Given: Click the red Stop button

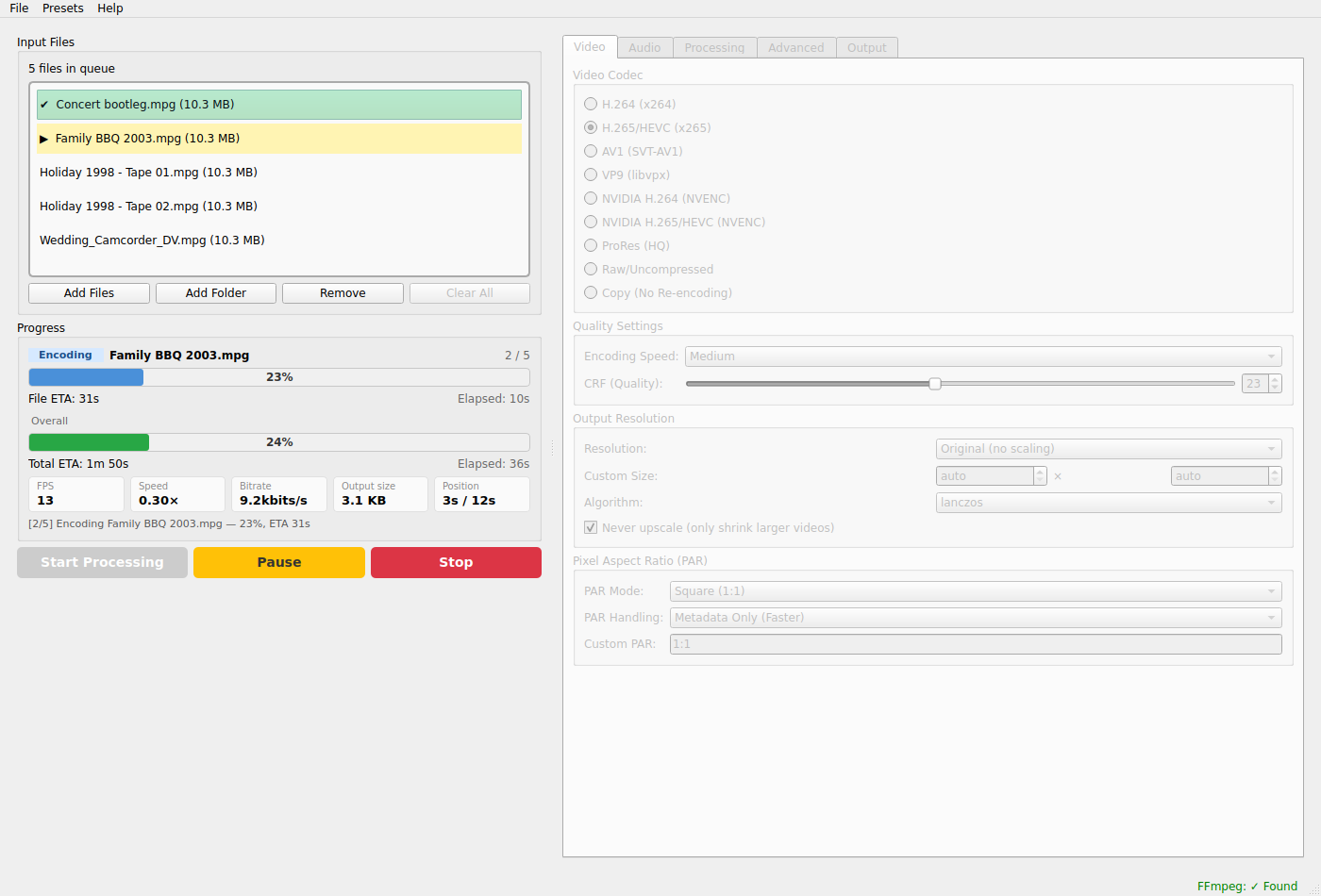Looking at the screenshot, I should coord(456,562).
